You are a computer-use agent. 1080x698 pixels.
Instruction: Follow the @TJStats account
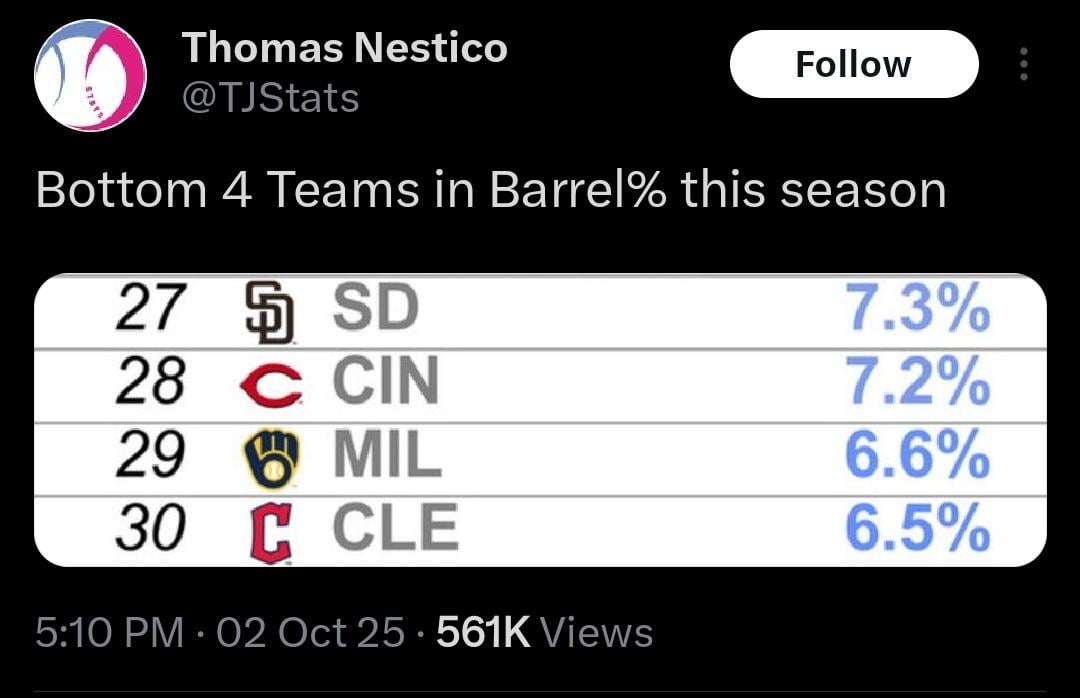[x=854, y=63]
